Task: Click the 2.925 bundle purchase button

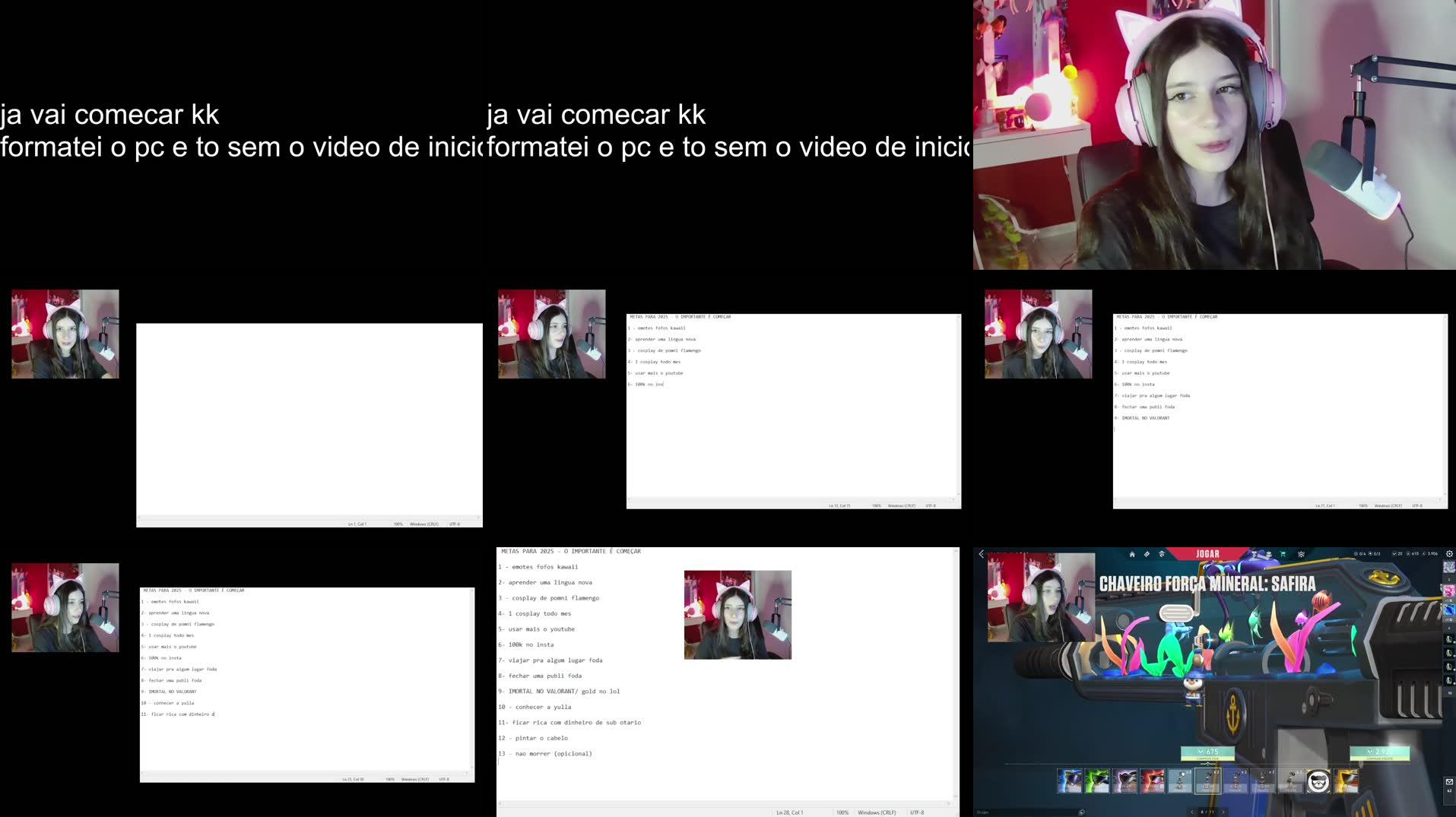Action: (x=1380, y=753)
